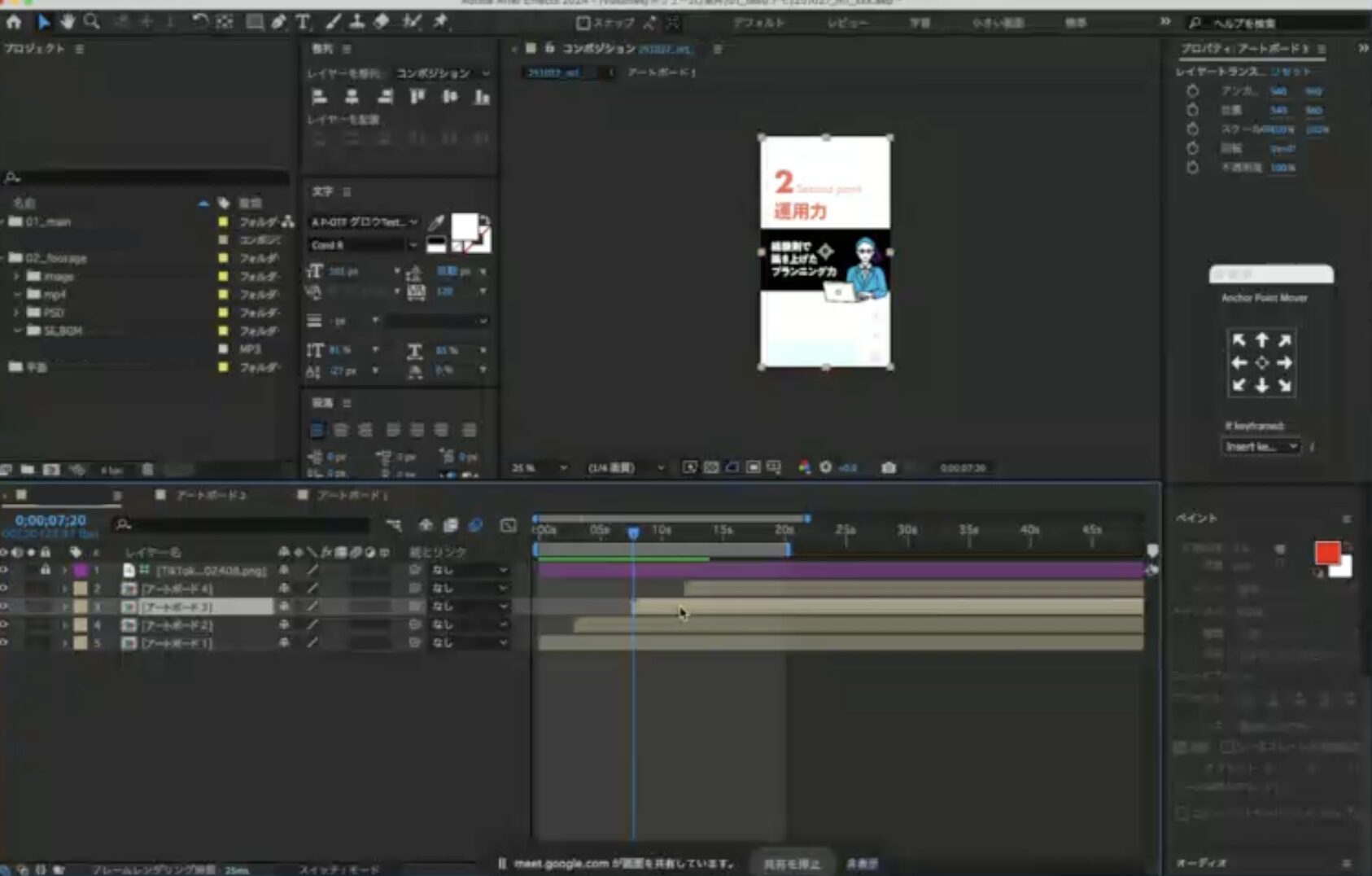Click the 共有を停止 stop sharing button
Viewport: 1372px width, 876px height.
coord(791,864)
